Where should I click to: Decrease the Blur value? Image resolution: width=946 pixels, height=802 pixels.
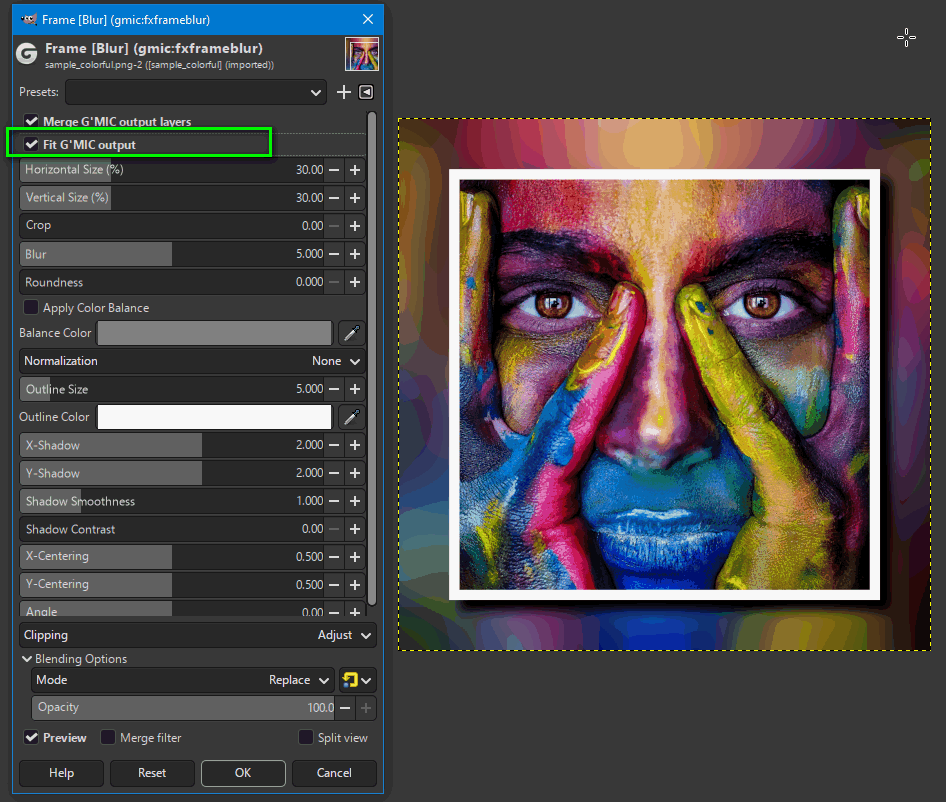pos(334,254)
